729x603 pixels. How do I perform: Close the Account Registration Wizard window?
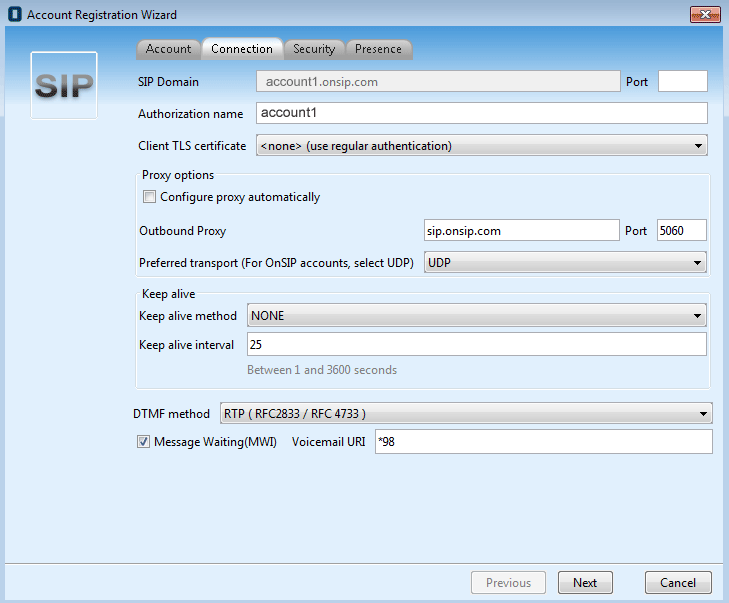[x=705, y=14]
